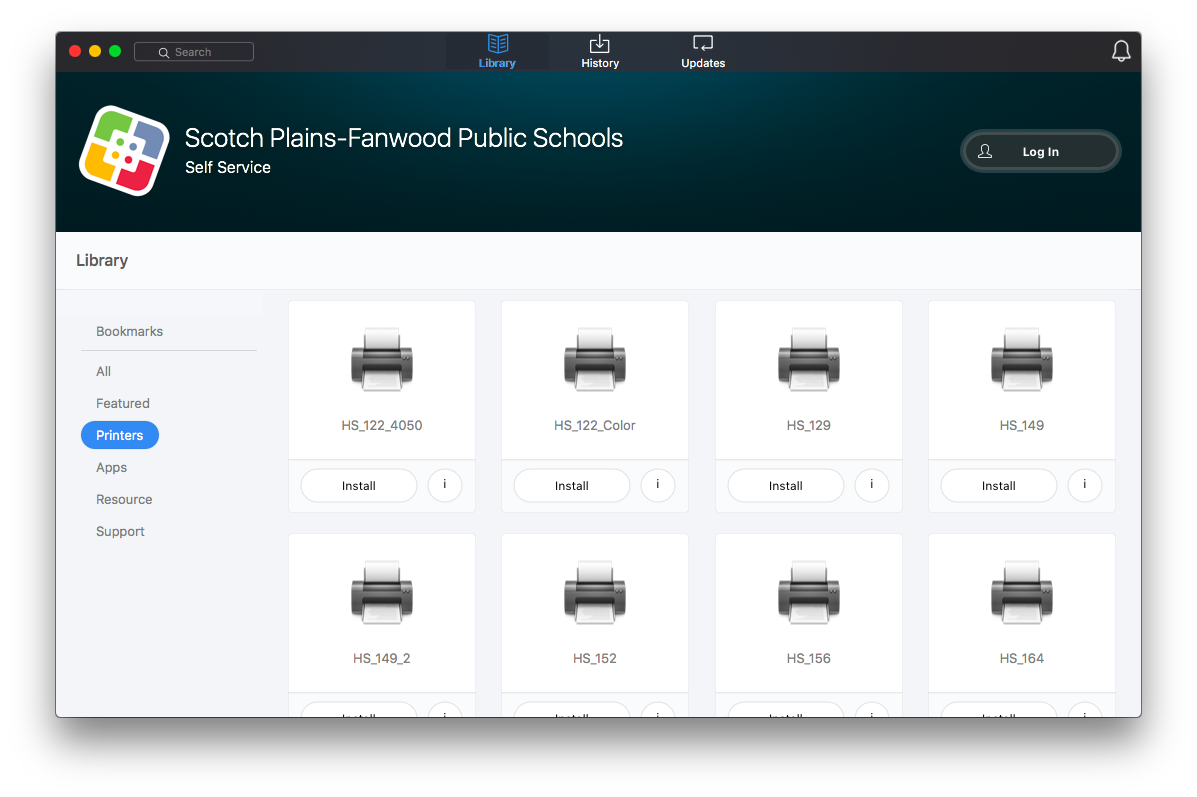The height and width of the screenshot is (797, 1197).
Task: Open the Bookmarks sidebar section
Action: (129, 331)
